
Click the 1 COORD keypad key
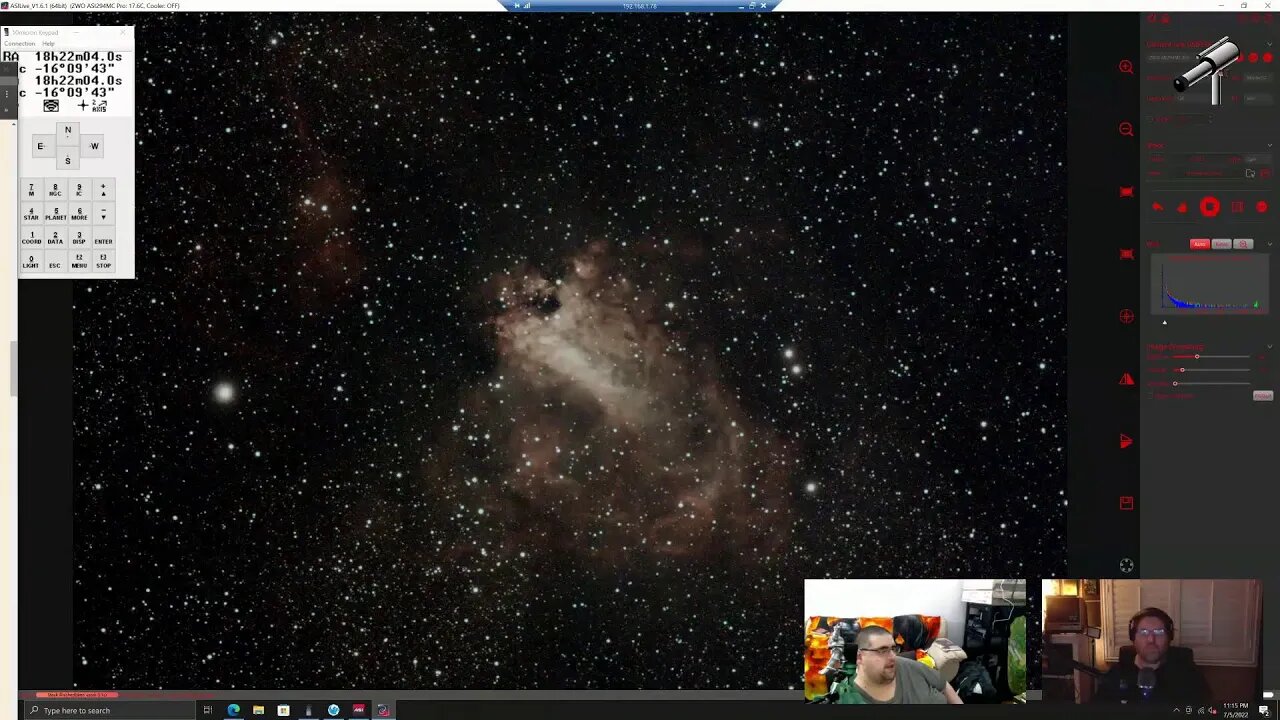[31, 237]
